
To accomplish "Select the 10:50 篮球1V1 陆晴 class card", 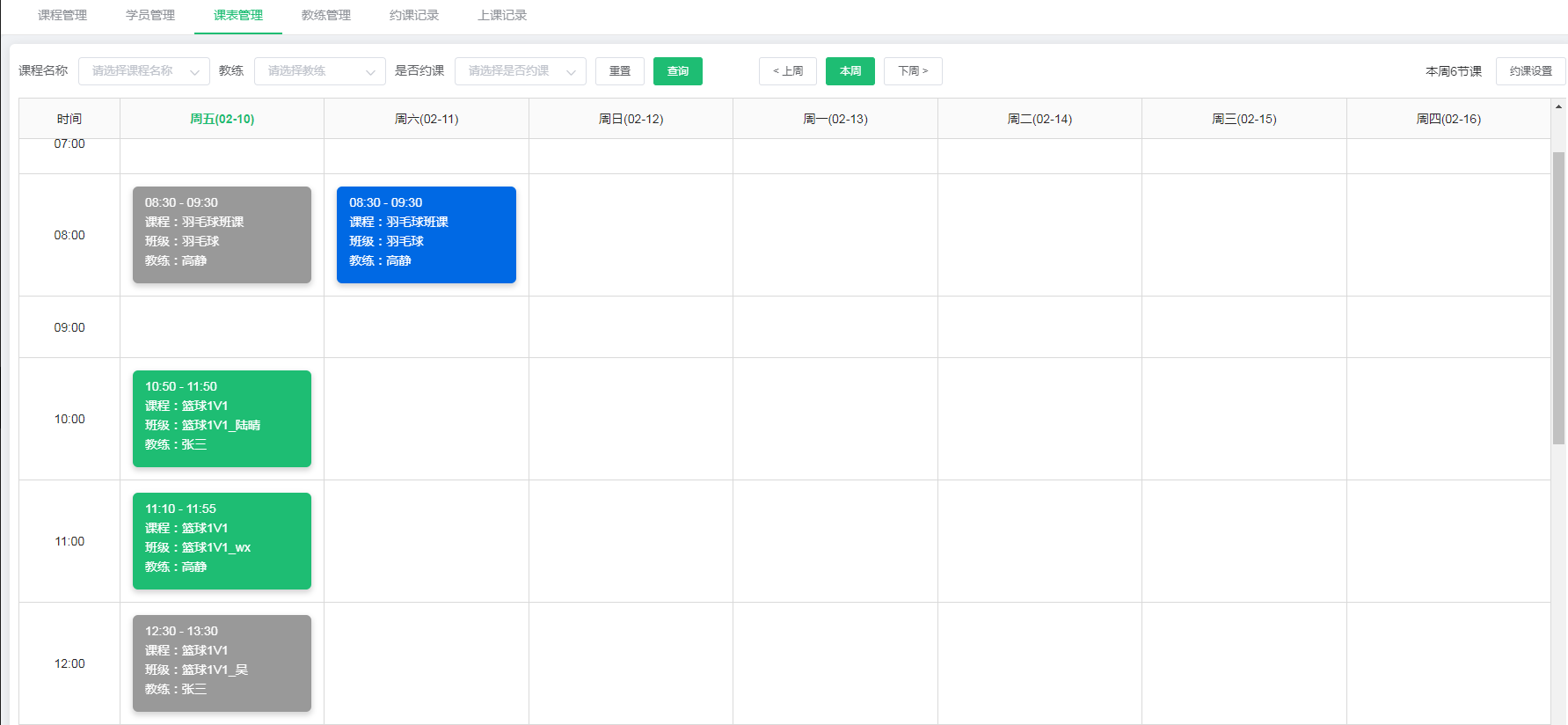I will tap(222, 419).
